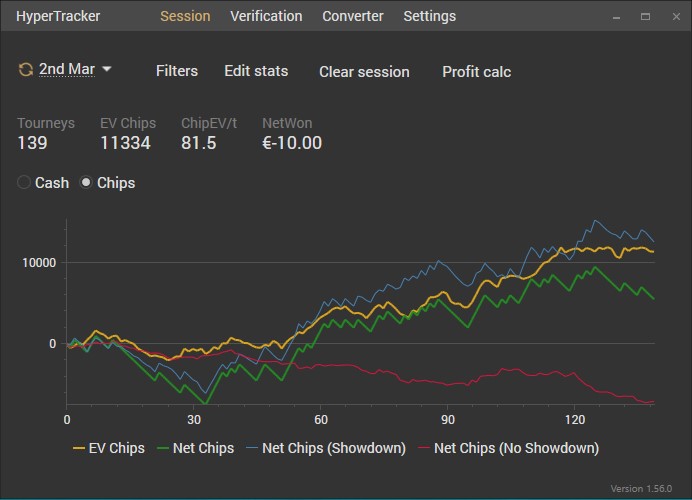Go to the Converter tab
692x500 pixels.
pyautogui.click(x=353, y=16)
